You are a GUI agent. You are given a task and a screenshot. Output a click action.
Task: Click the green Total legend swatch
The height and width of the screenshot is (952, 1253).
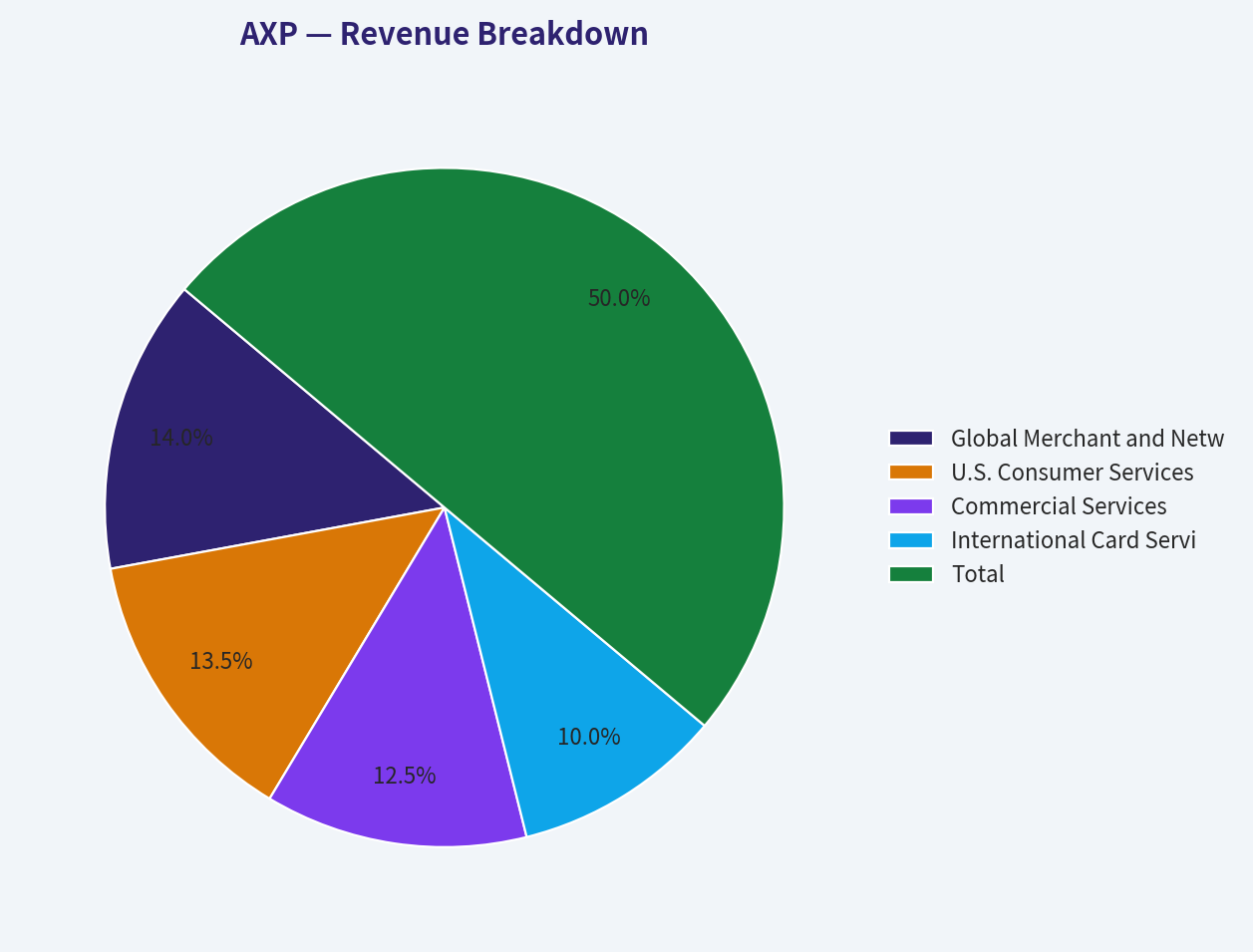pyautogui.click(x=911, y=573)
